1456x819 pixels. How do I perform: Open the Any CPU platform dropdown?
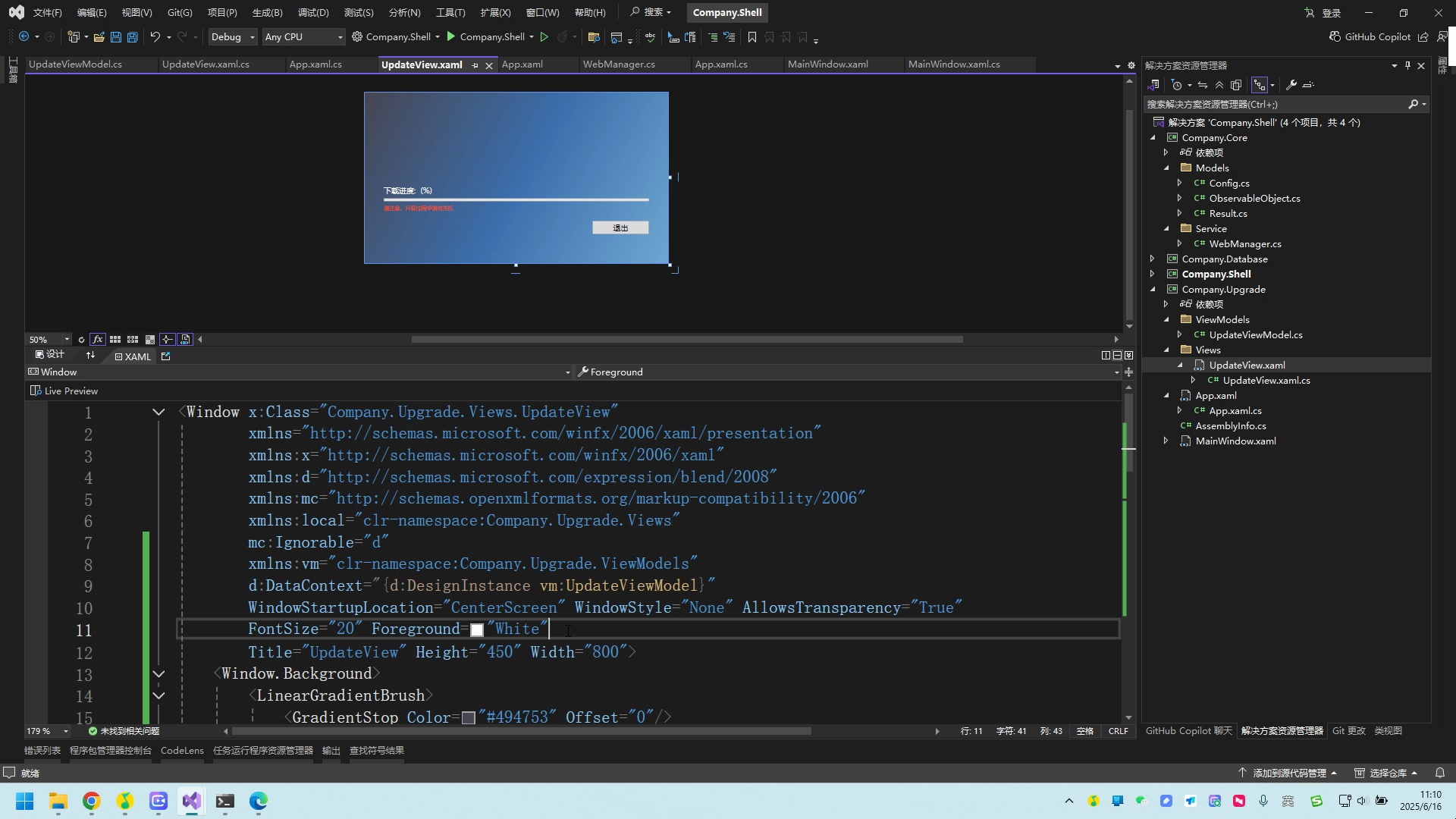click(303, 36)
